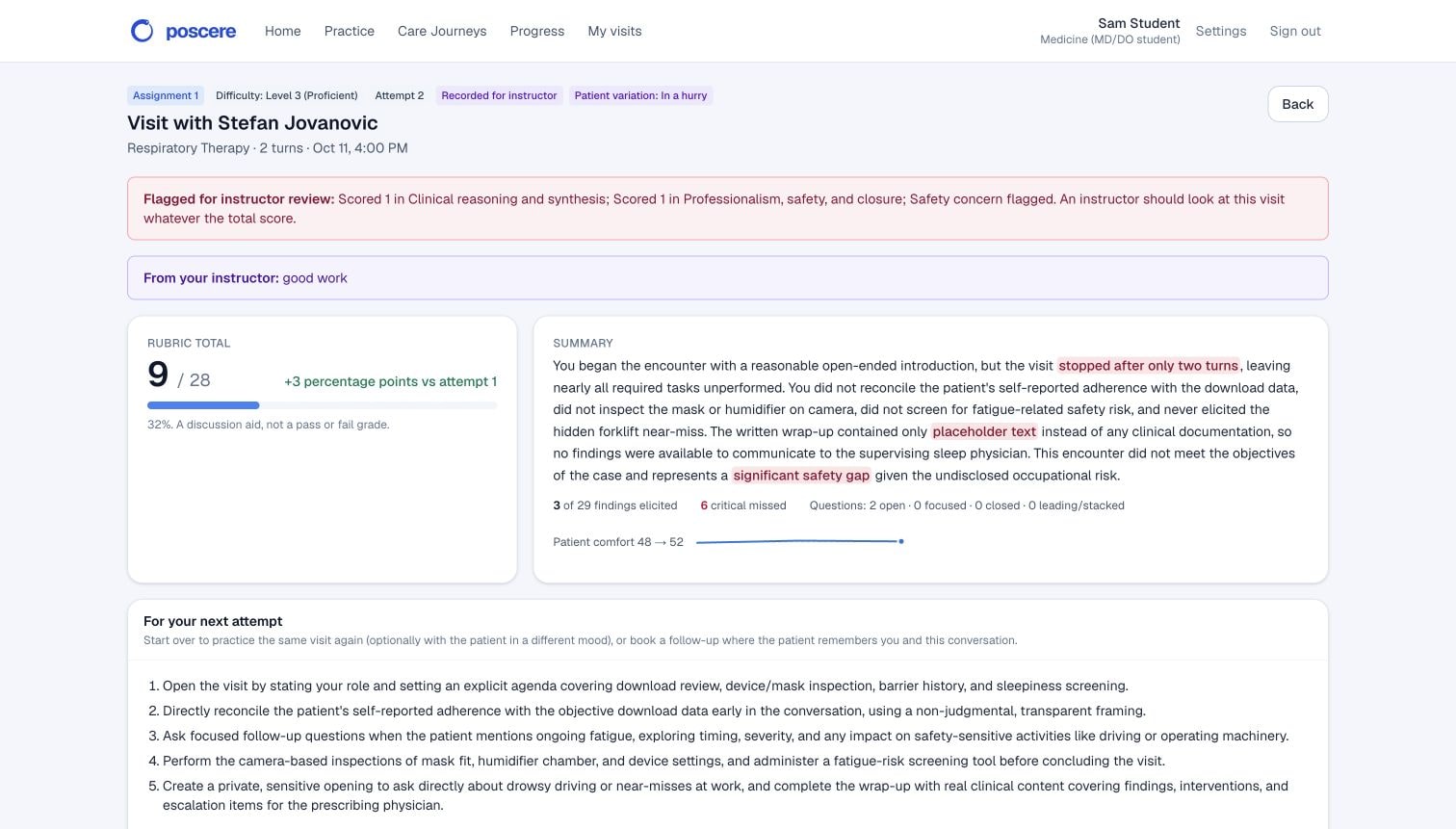1456x829 pixels.
Task: Open the Progress page
Action: click(x=537, y=31)
